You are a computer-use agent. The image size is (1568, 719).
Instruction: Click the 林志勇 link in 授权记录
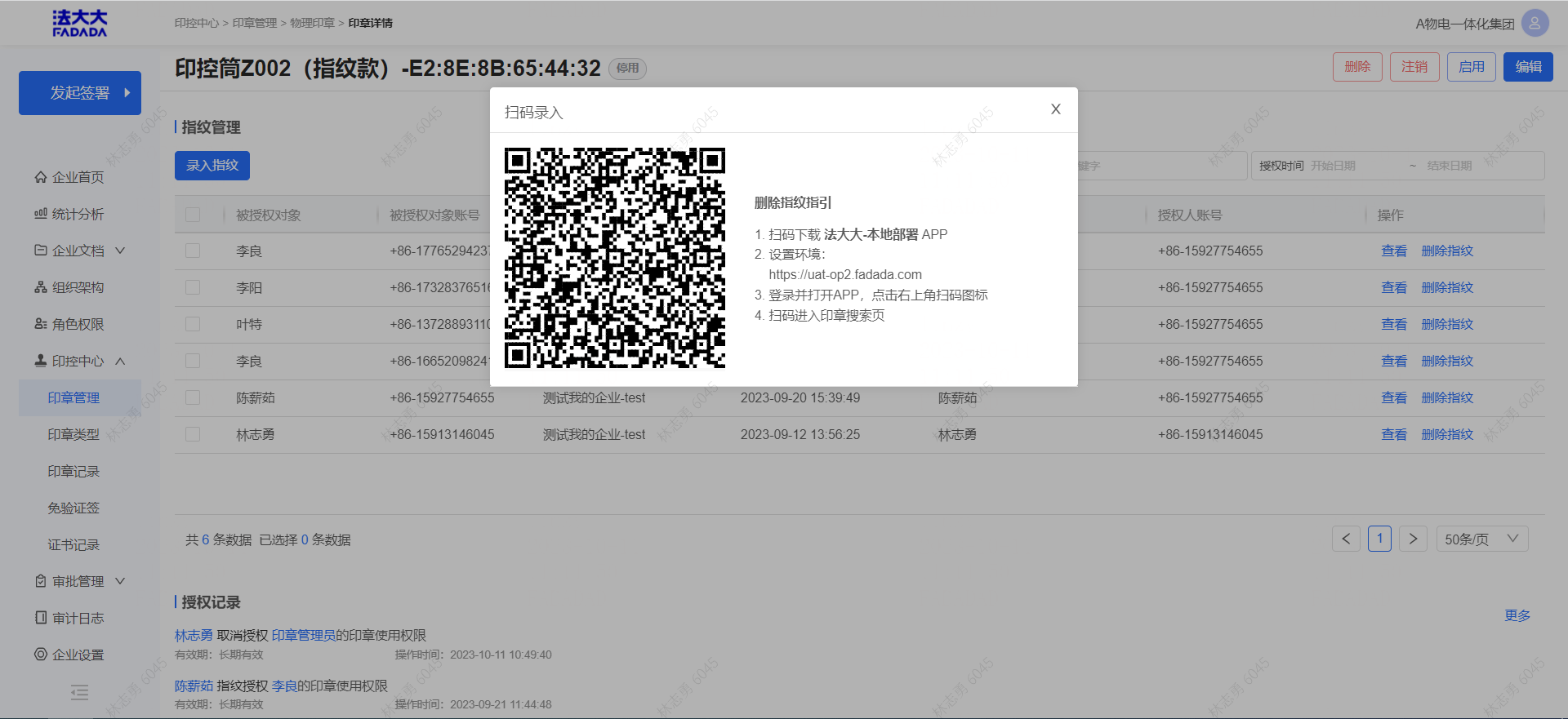[194, 635]
